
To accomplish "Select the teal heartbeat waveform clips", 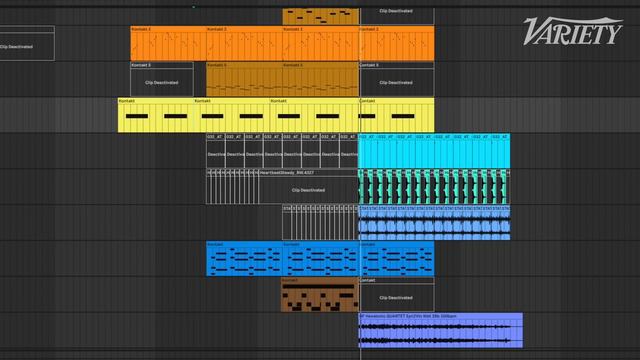I will tap(434, 187).
